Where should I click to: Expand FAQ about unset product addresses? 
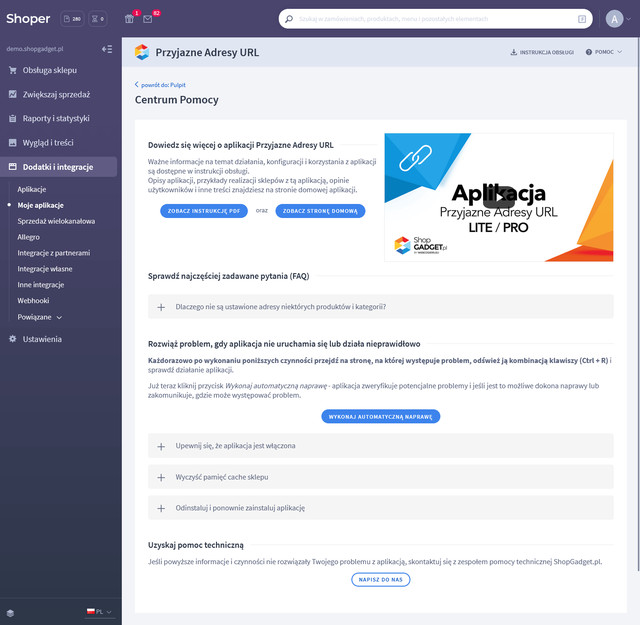coord(380,307)
